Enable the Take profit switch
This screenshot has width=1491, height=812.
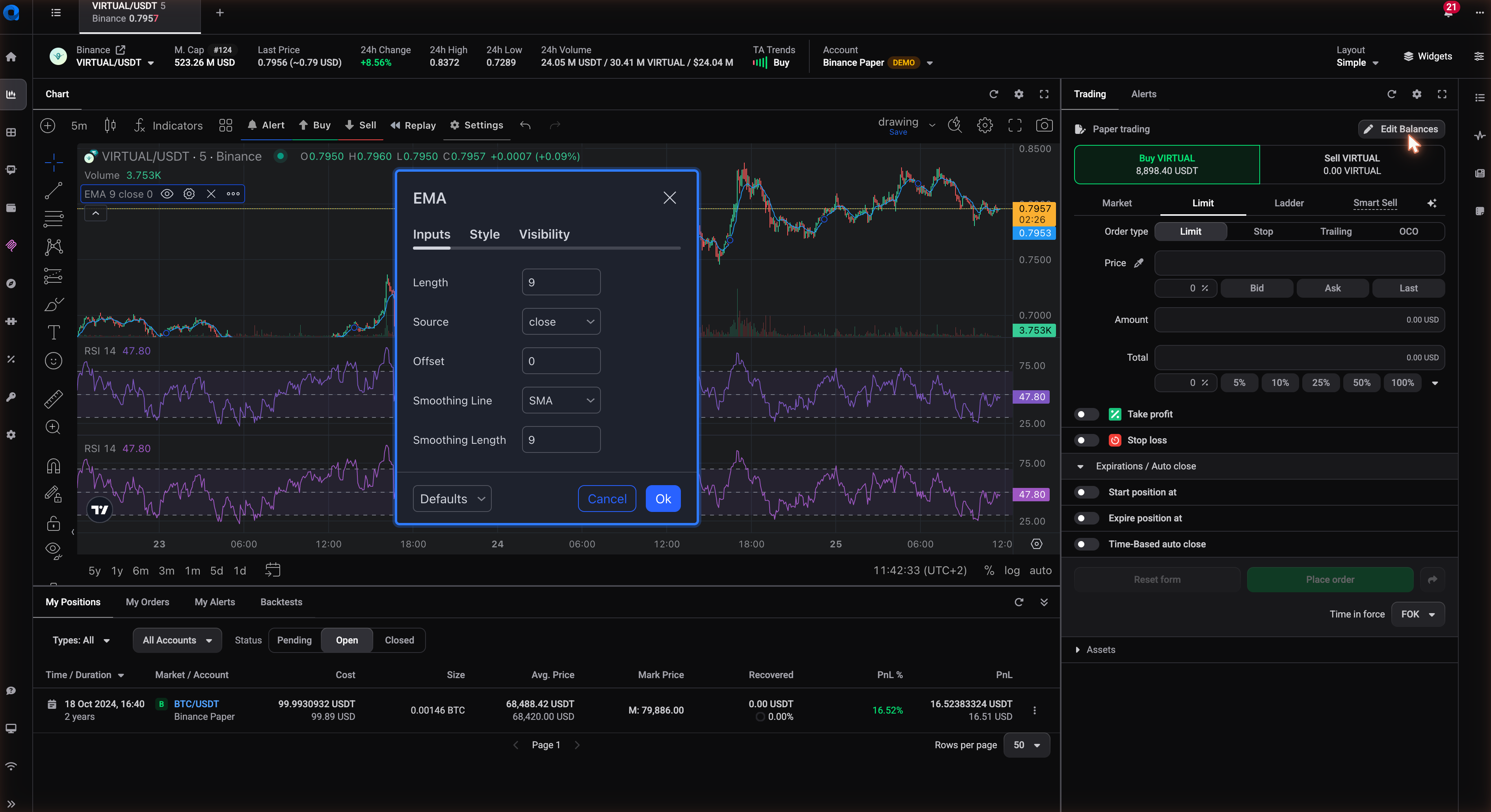(x=1086, y=414)
